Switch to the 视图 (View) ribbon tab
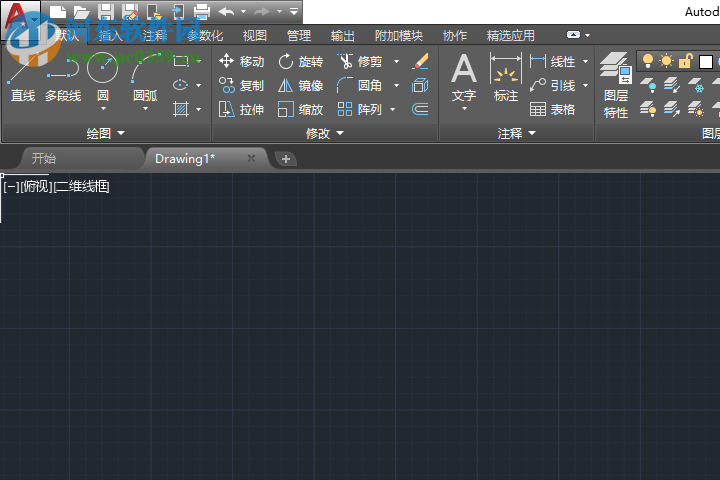The image size is (720, 480). pos(255,36)
